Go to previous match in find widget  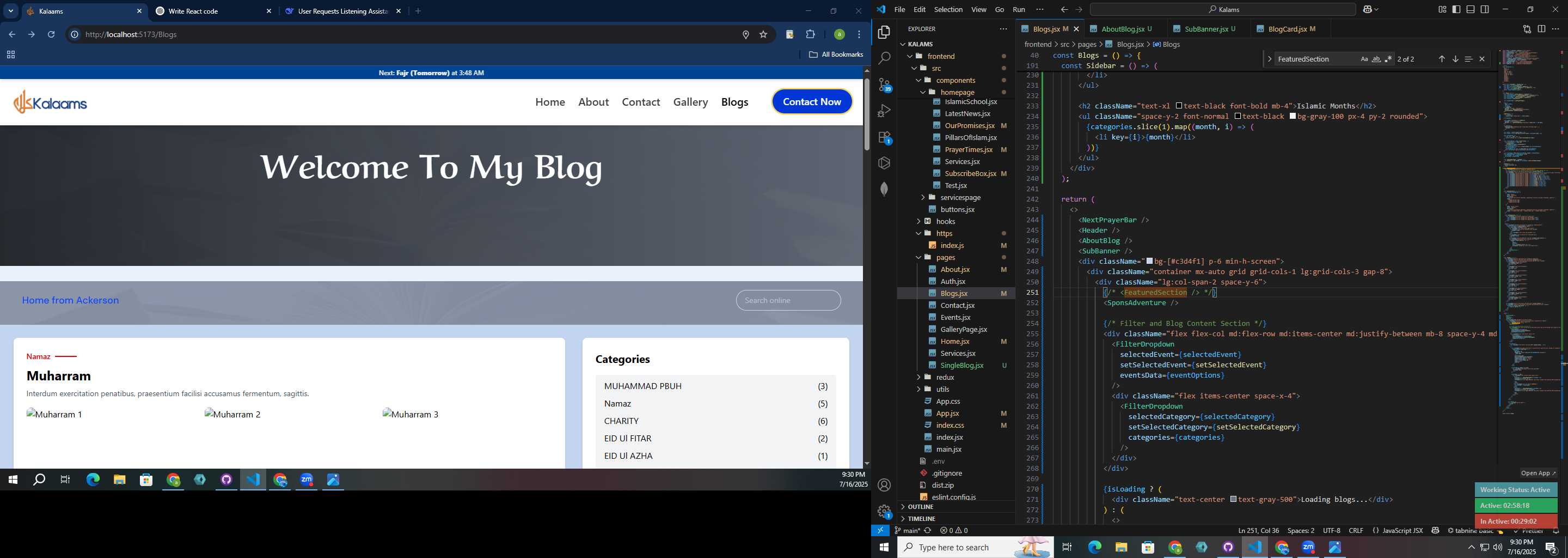click(x=1441, y=59)
